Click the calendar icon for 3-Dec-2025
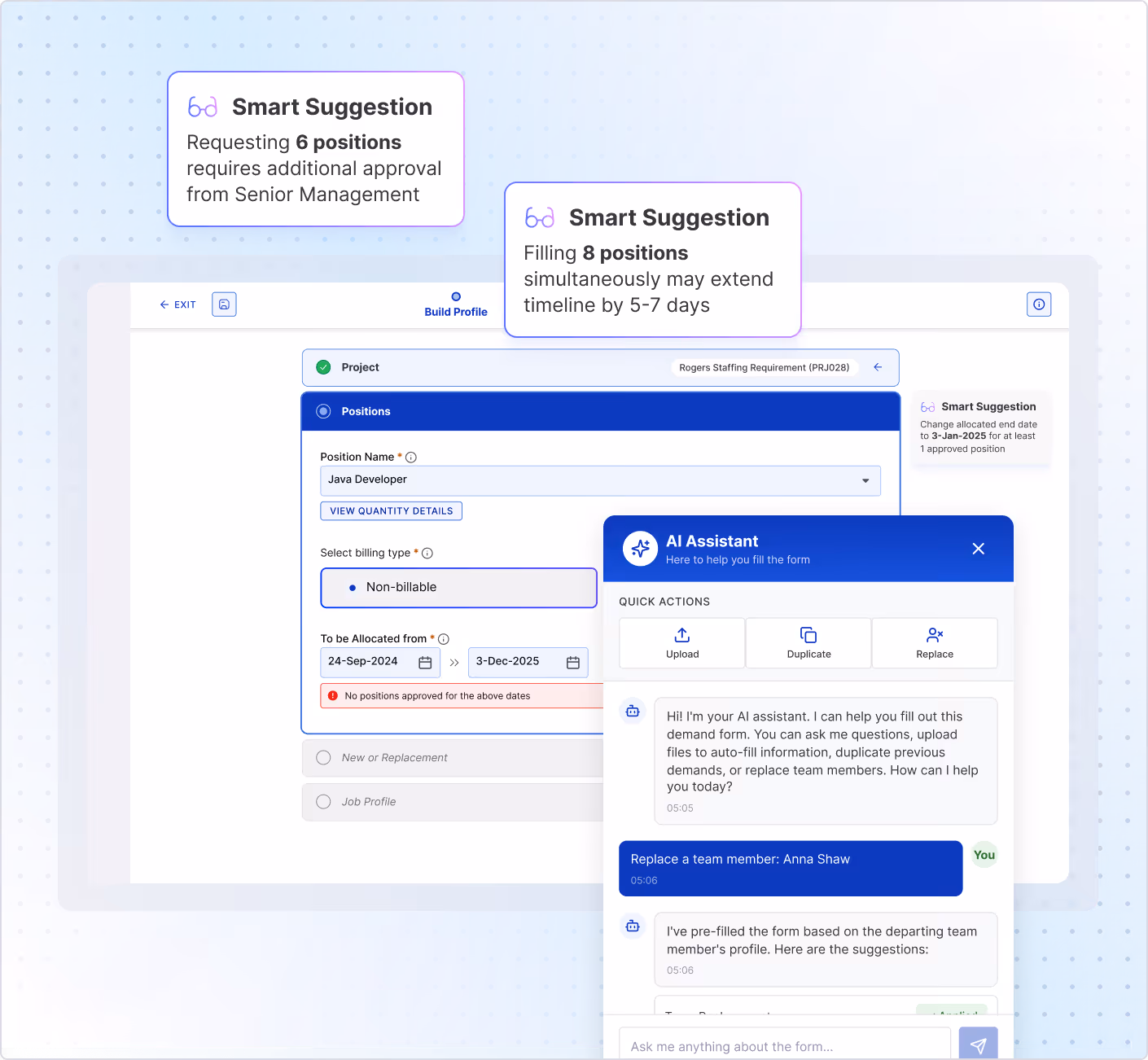Image resolution: width=1148 pixels, height=1060 pixels. (x=572, y=663)
